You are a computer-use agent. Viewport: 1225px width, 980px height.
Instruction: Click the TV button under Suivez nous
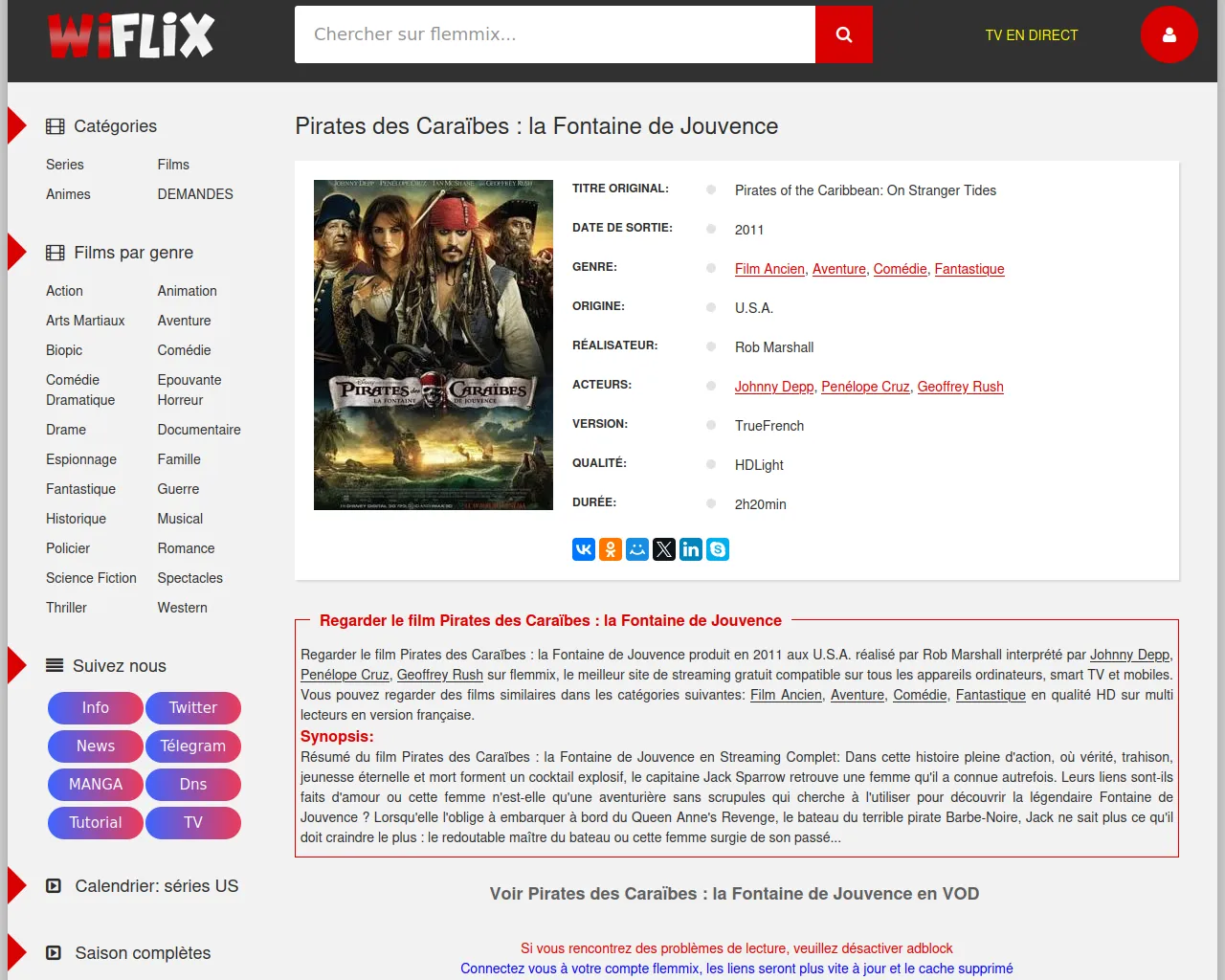pyautogui.click(x=193, y=823)
